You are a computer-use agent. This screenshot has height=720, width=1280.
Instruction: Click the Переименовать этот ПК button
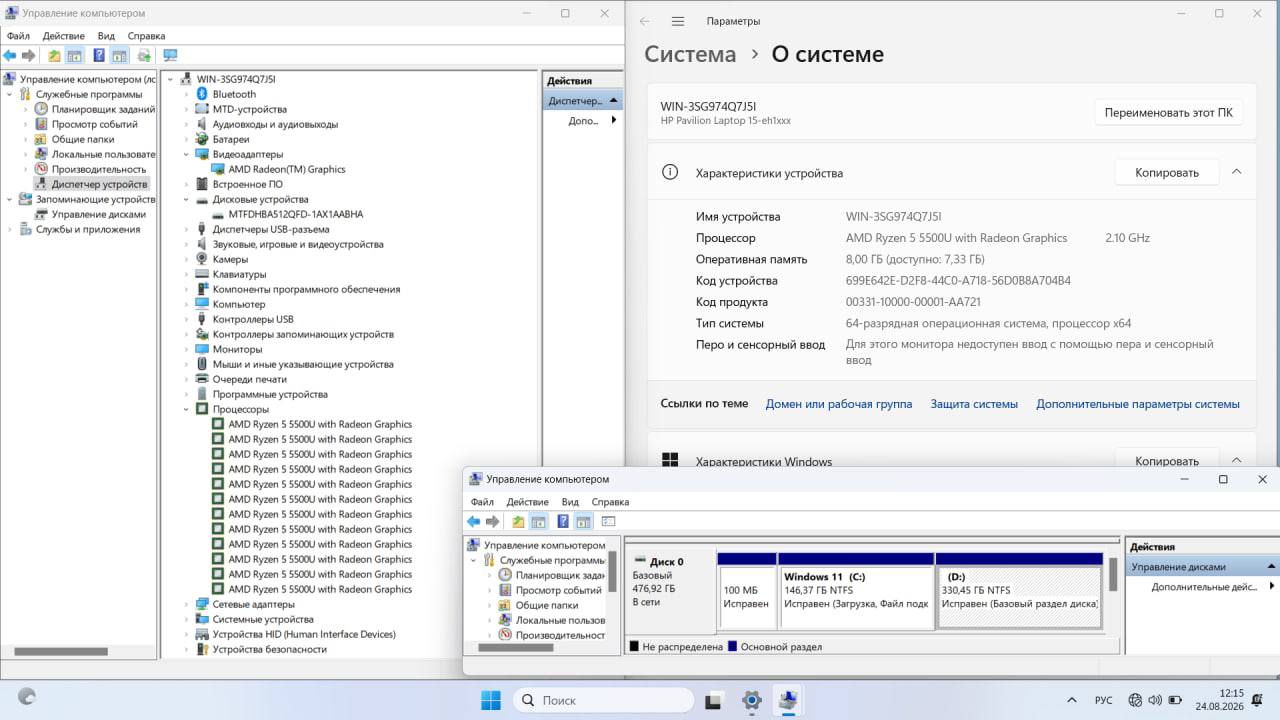click(x=1168, y=113)
